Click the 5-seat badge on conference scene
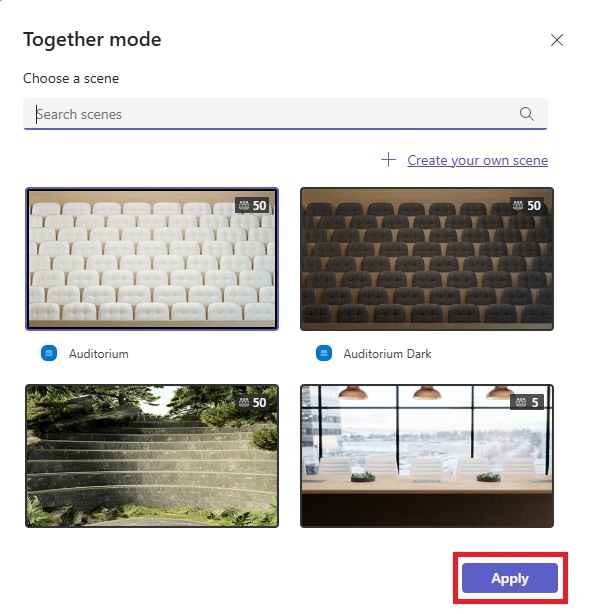 click(527, 402)
